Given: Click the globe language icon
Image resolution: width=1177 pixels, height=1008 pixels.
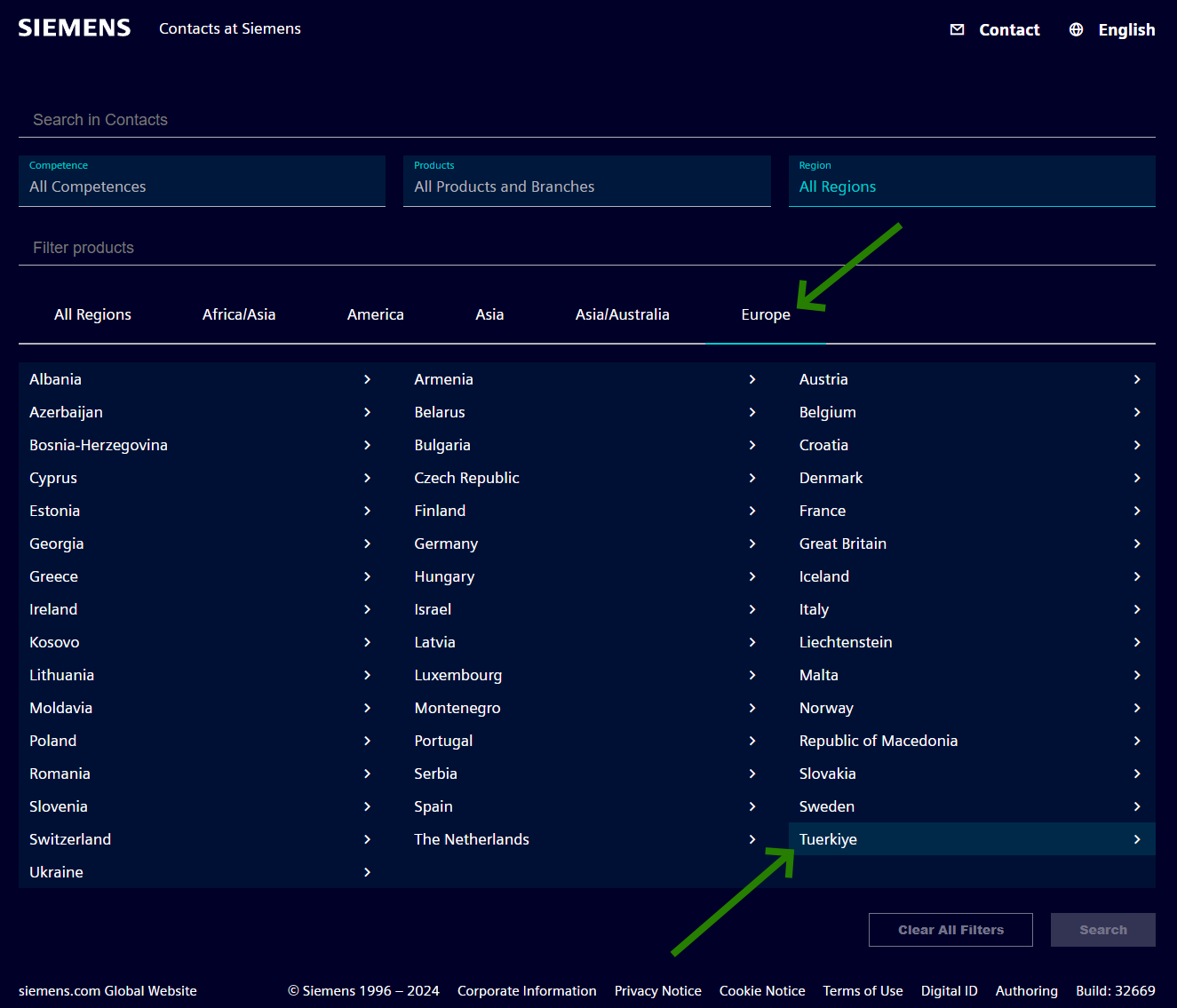Looking at the screenshot, I should pos(1076,29).
